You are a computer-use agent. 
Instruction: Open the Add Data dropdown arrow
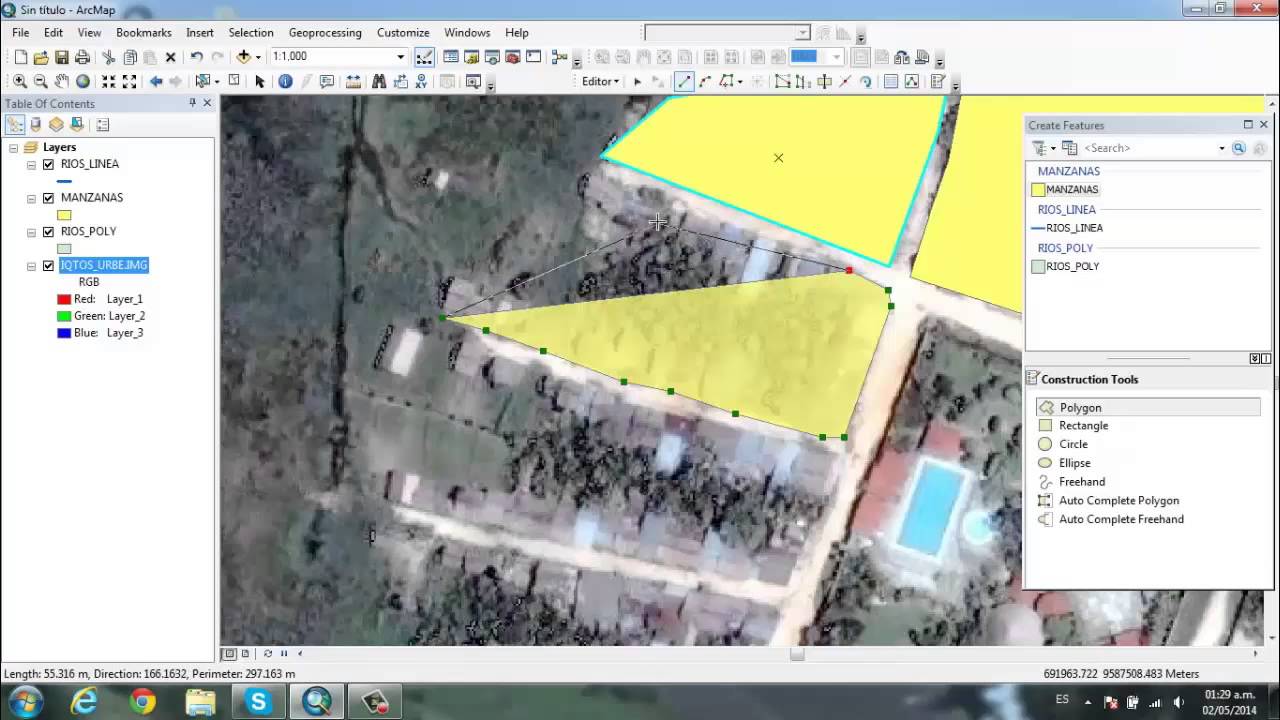(x=258, y=57)
